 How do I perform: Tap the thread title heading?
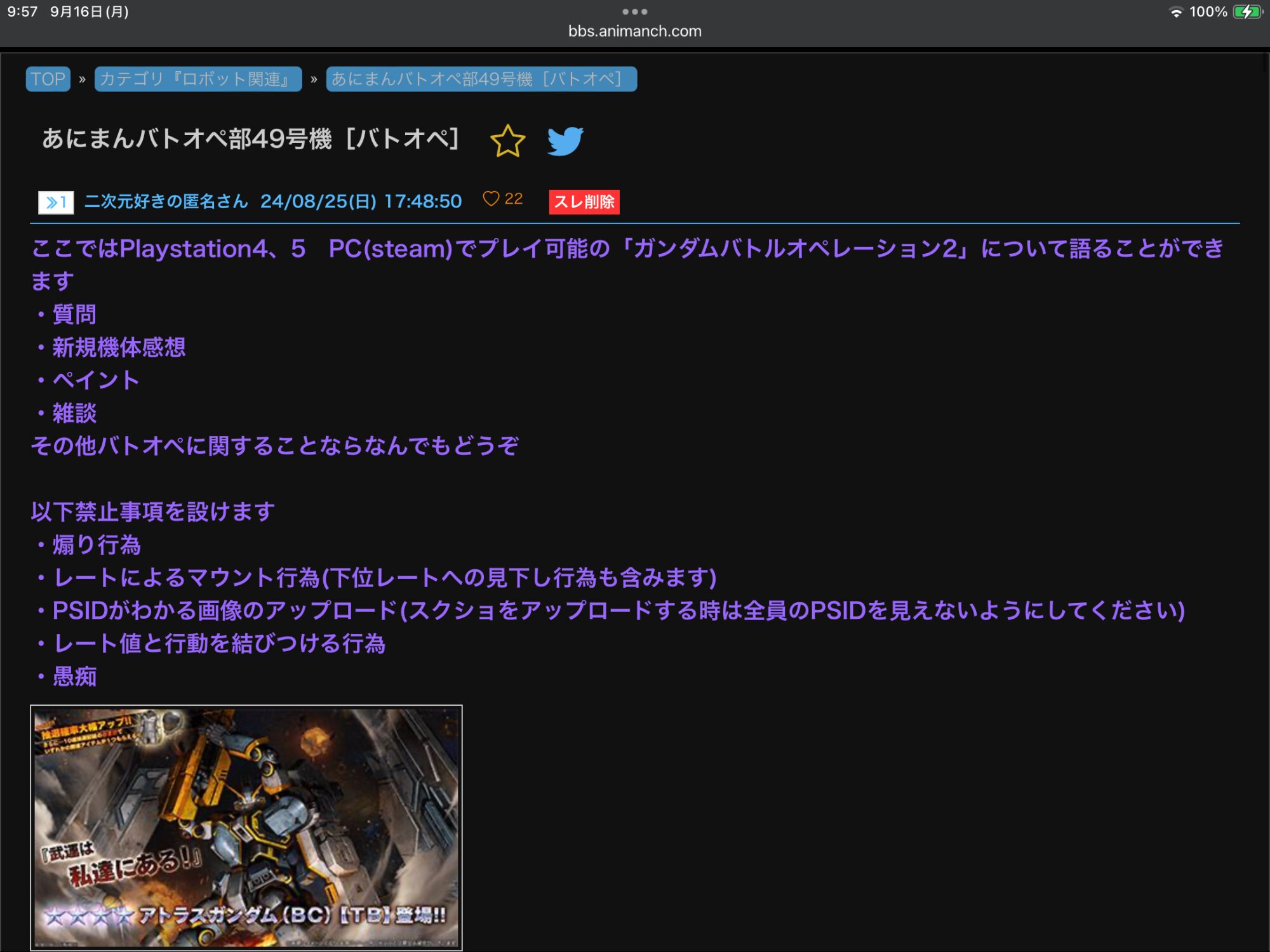(250, 139)
